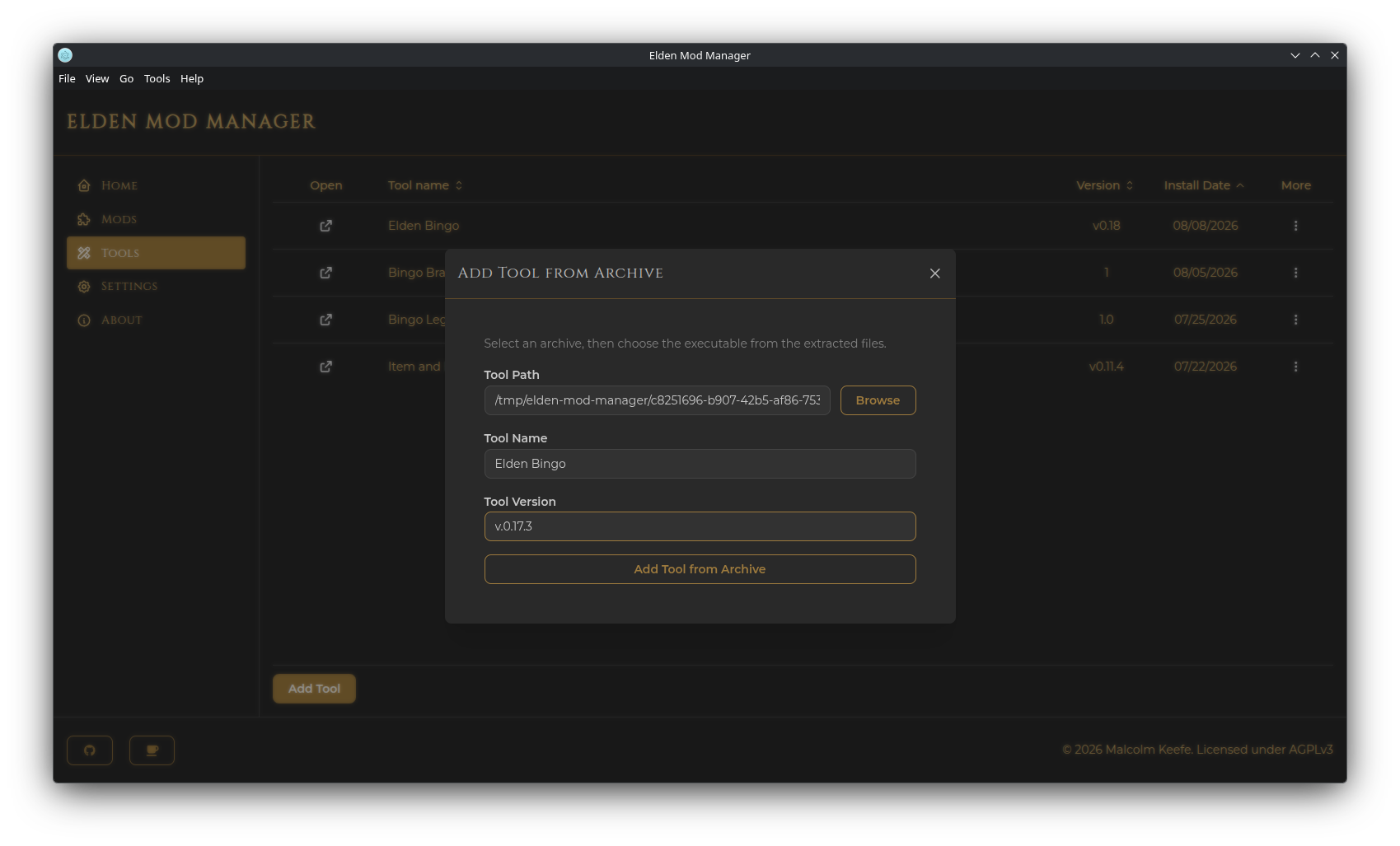
Task: Open the Help menu
Action: pyautogui.click(x=192, y=79)
